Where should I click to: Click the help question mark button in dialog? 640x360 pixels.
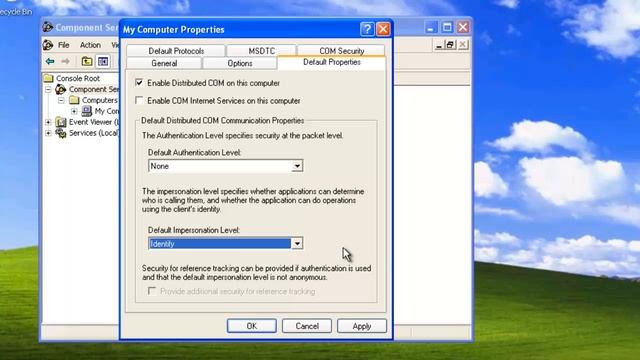point(367,29)
